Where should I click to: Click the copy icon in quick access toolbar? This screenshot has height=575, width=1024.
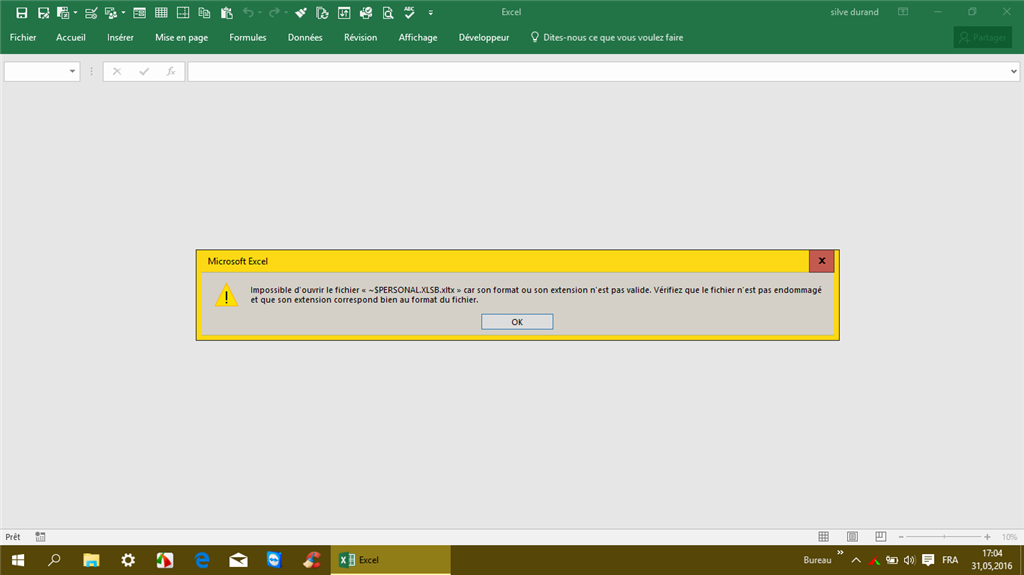coord(204,12)
